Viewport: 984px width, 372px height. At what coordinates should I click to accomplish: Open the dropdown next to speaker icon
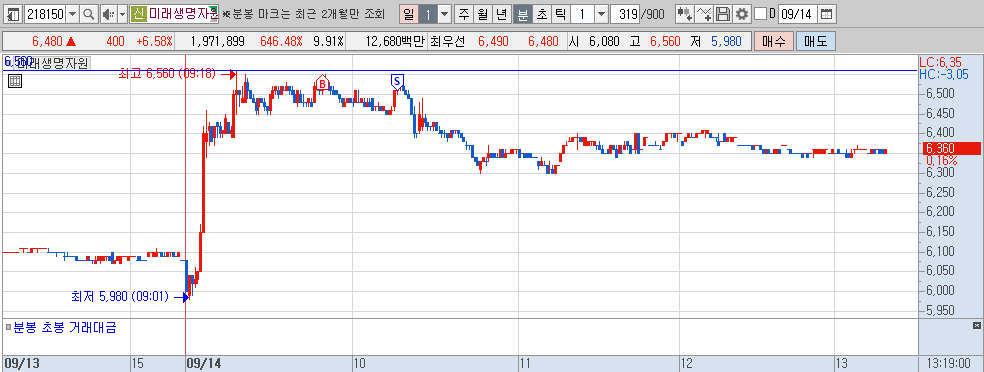(x=122, y=13)
